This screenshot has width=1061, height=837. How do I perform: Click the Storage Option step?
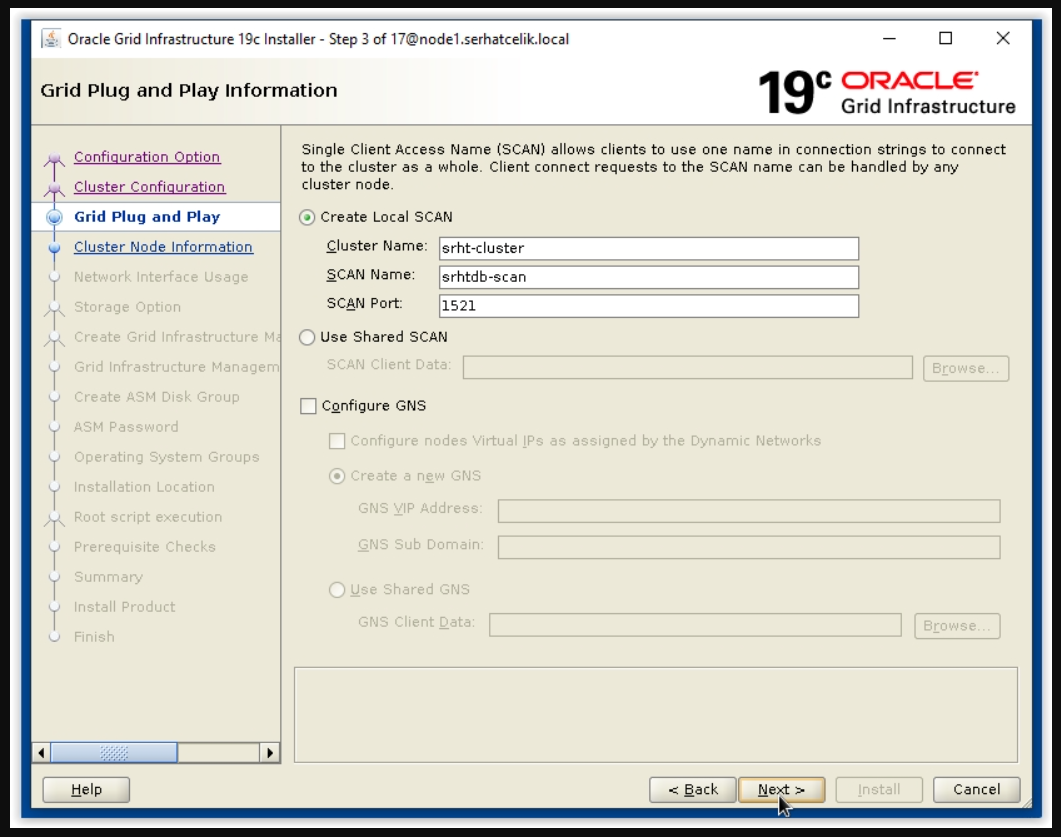tap(127, 307)
